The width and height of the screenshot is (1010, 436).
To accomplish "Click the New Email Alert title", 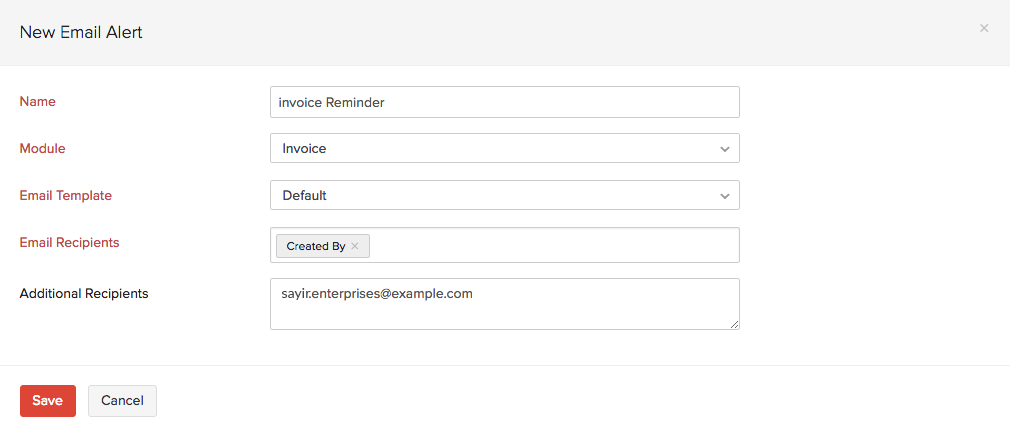I will (81, 32).
